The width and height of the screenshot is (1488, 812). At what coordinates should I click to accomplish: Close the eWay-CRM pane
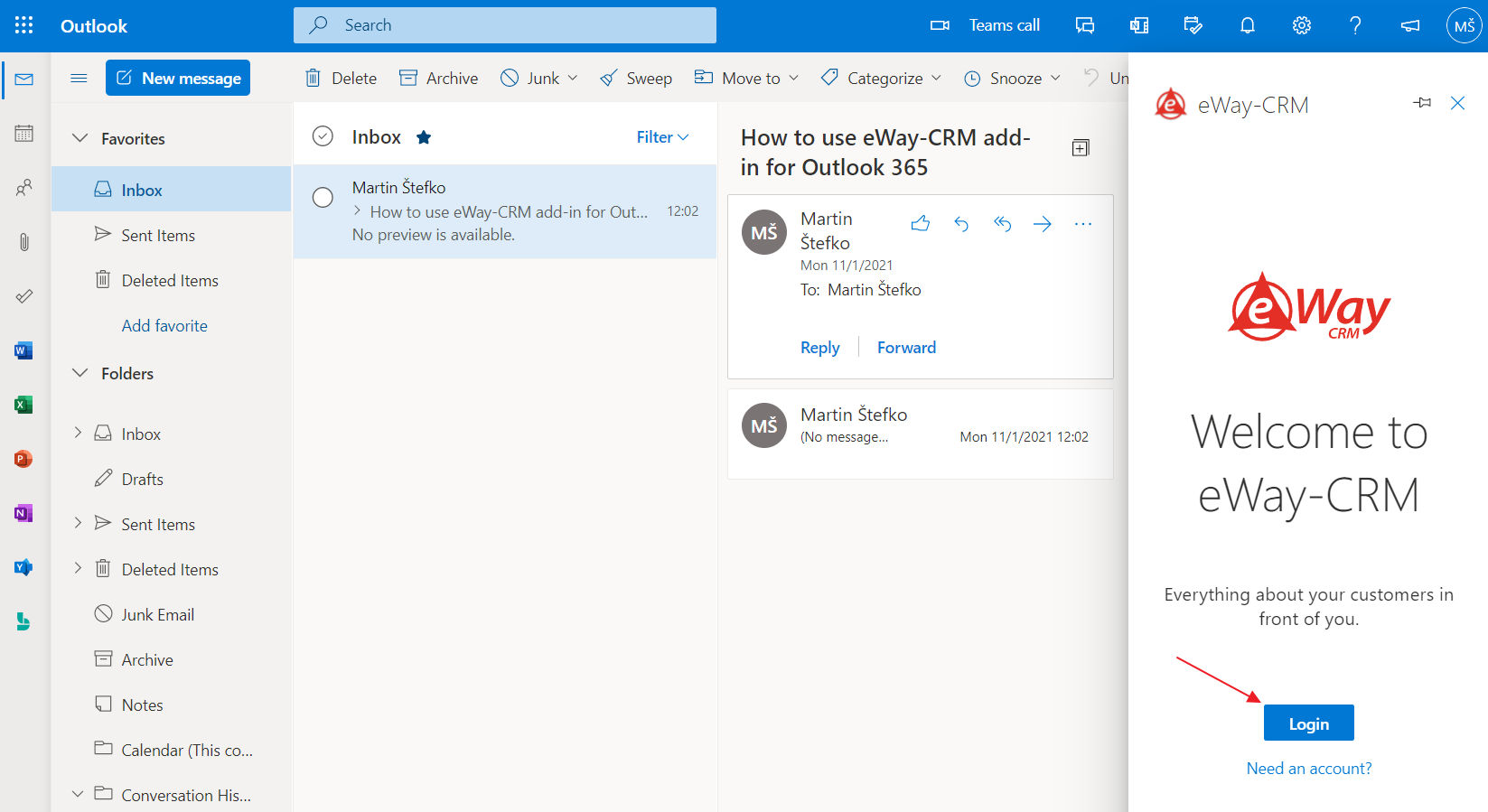point(1457,103)
